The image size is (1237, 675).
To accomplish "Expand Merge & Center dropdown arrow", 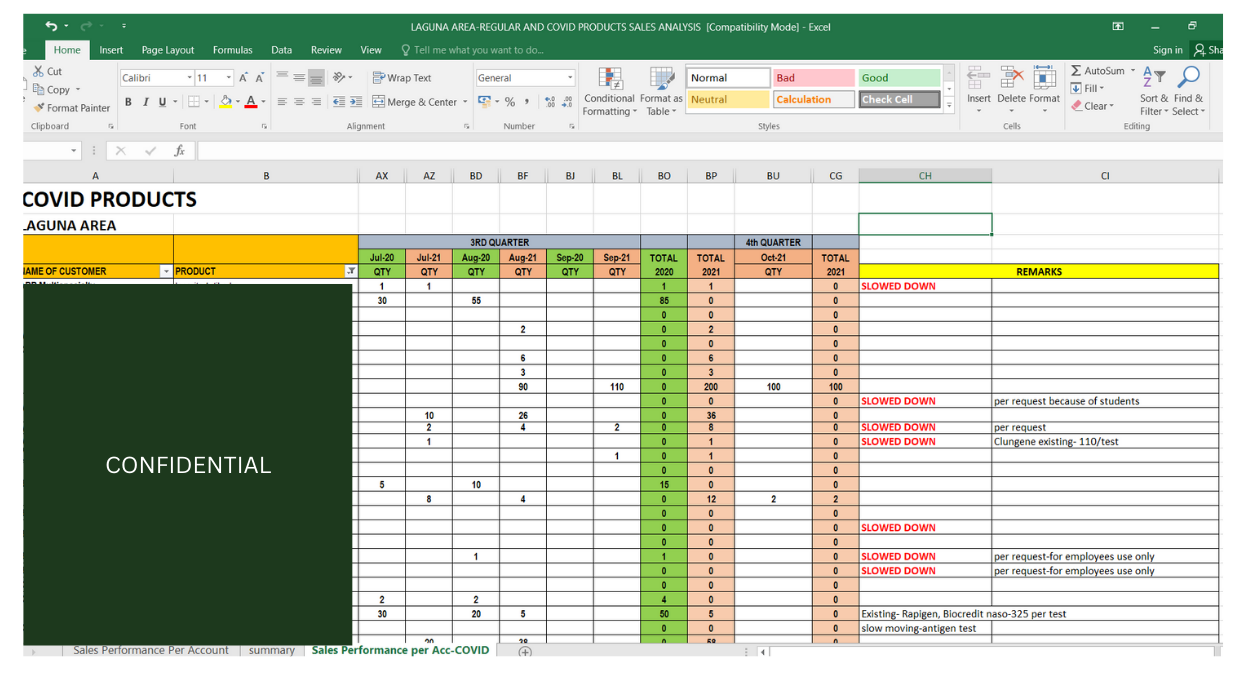I will click(x=465, y=102).
